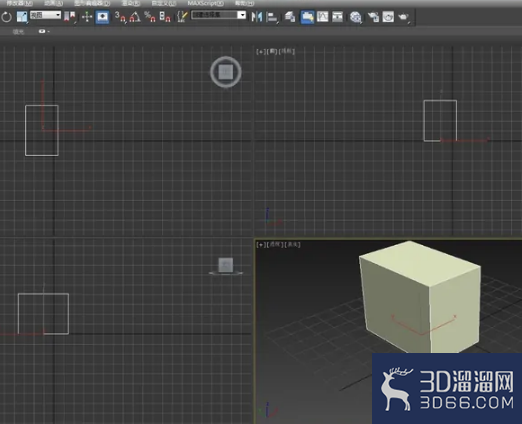
Task: Open the Curve Editor
Action: [x=322, y=17]
